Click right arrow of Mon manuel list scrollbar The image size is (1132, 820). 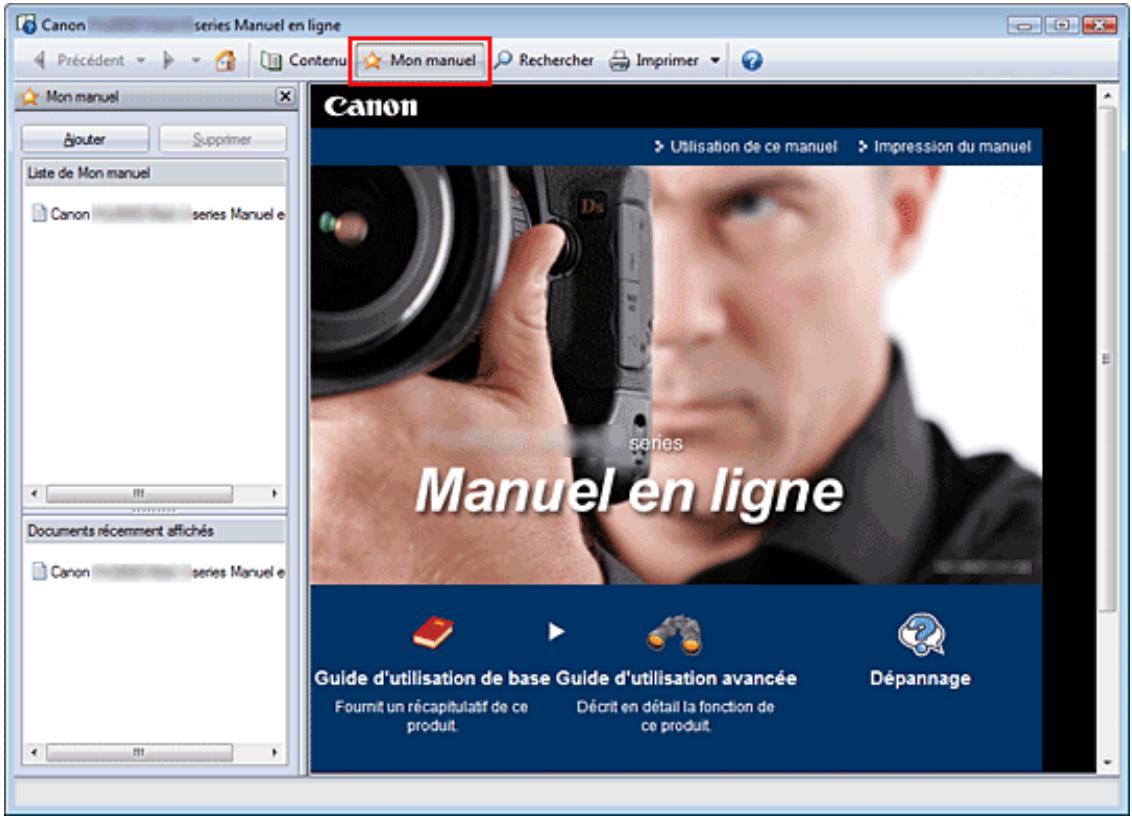tap(274, 494)
